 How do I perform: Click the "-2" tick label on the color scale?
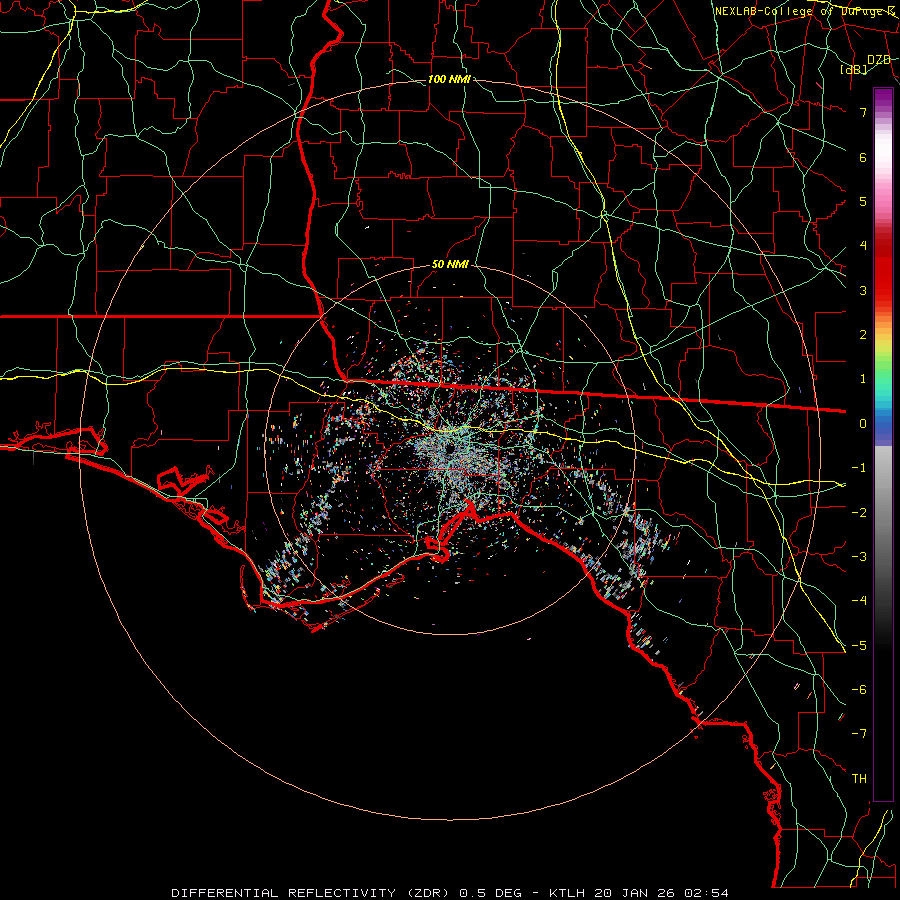[859, 513]
